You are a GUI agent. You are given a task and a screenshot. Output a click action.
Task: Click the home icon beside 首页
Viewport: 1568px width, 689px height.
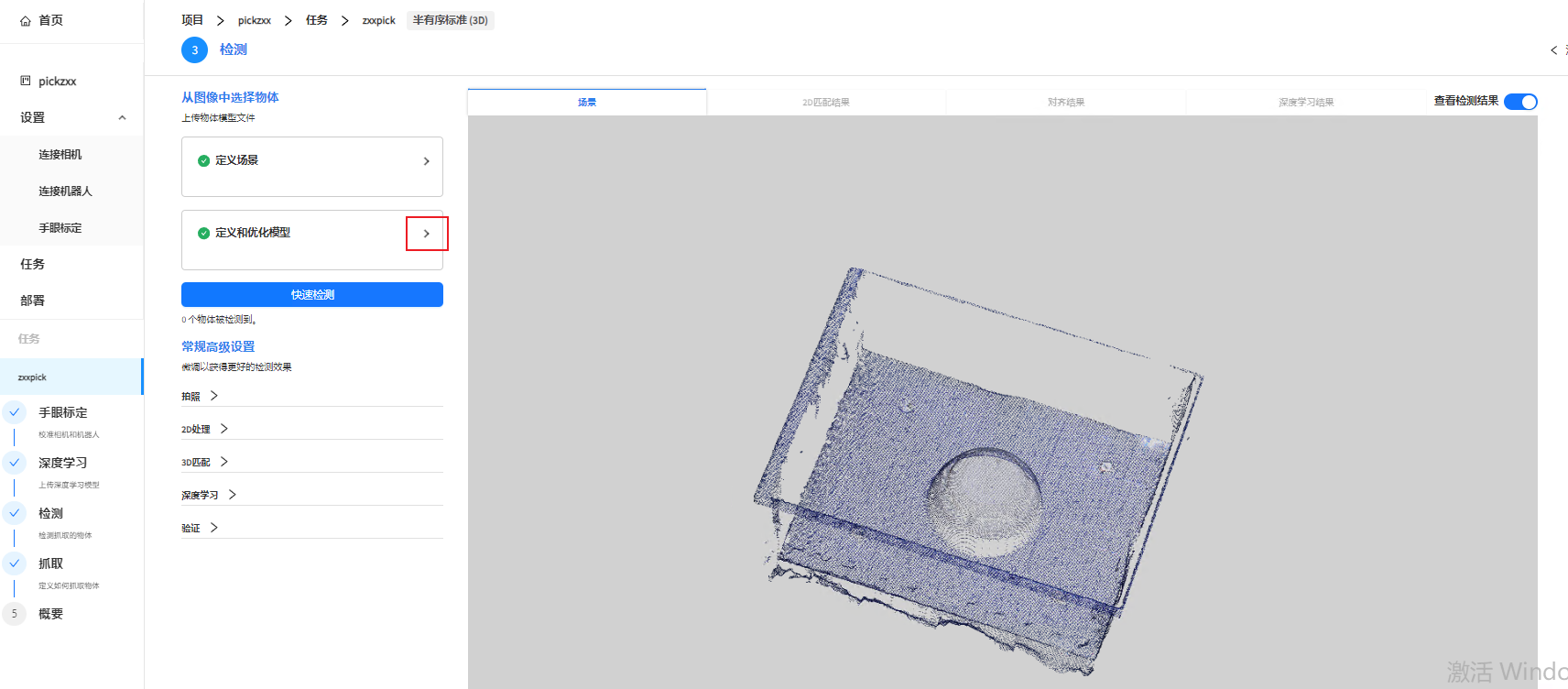click(26, 20)
